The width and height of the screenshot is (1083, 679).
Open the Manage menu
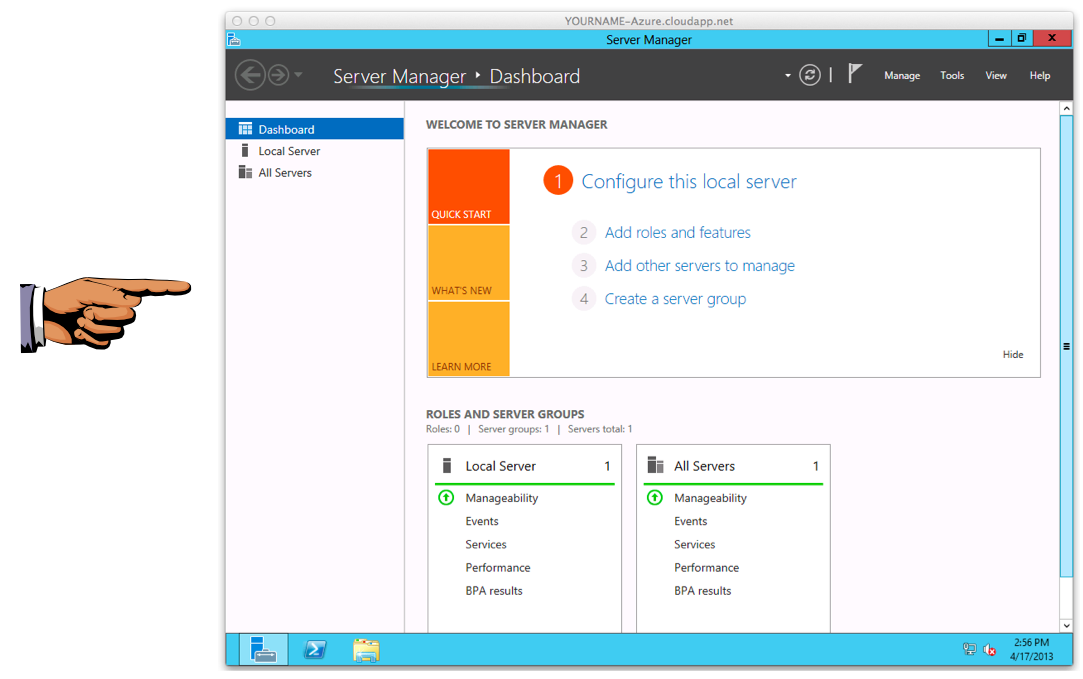(902, 75)
